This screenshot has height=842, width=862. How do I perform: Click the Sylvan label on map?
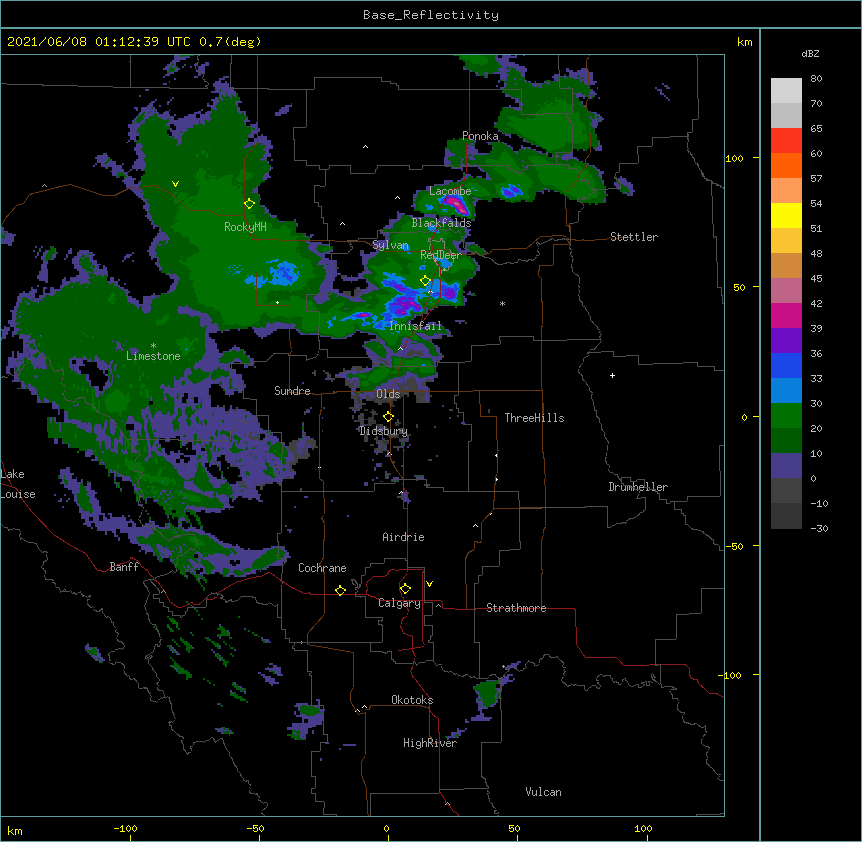390,245
